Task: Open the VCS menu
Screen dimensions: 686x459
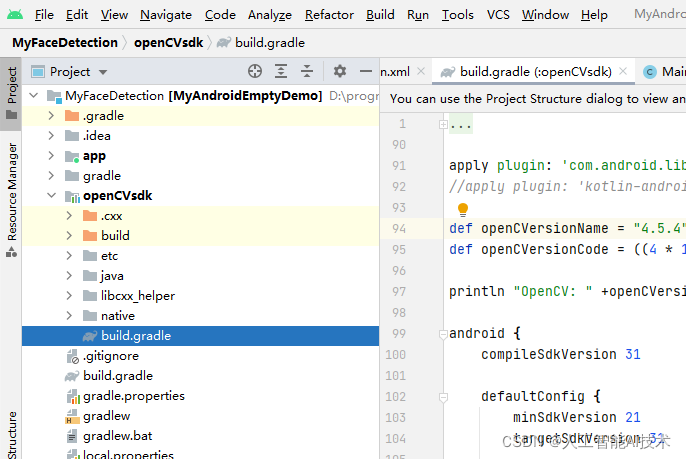Action: coord(498,15)
